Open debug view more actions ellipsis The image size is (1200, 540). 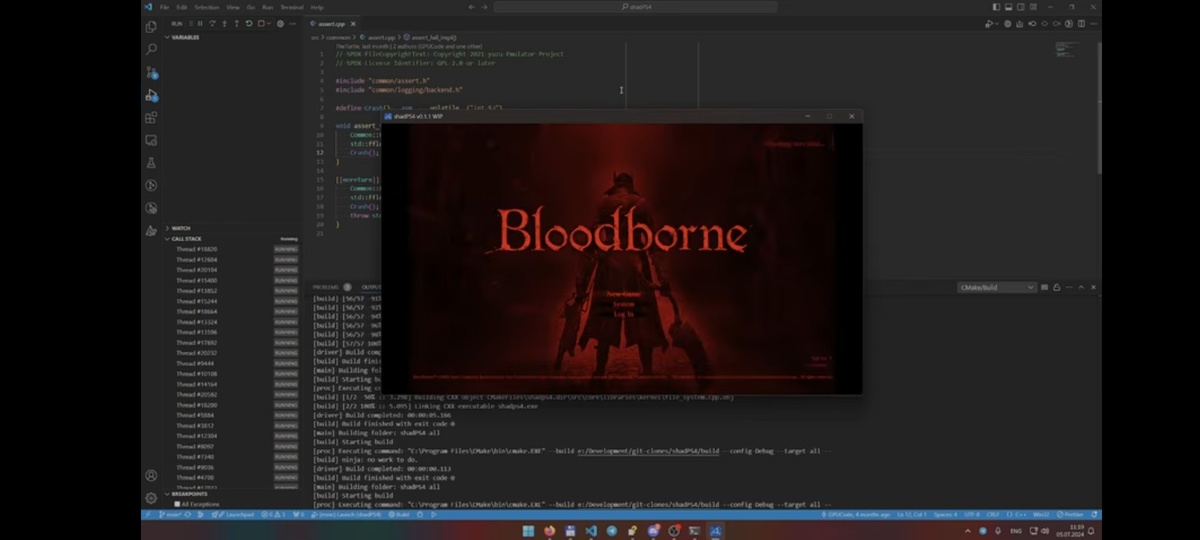292,24
